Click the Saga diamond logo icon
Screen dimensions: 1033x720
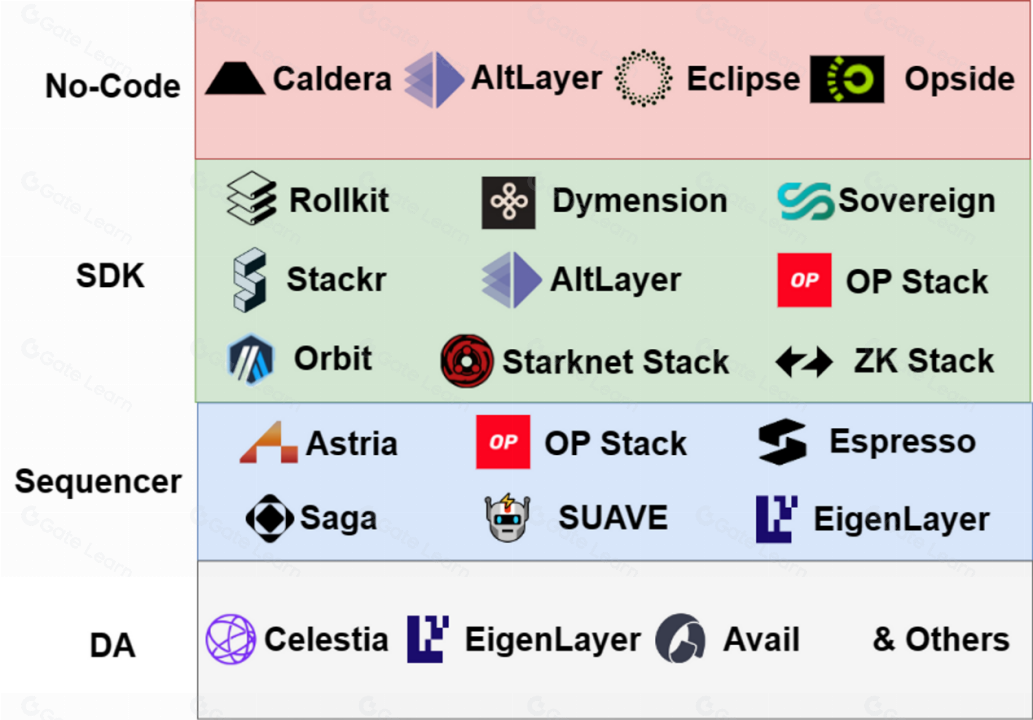click(x=269, y=519)
